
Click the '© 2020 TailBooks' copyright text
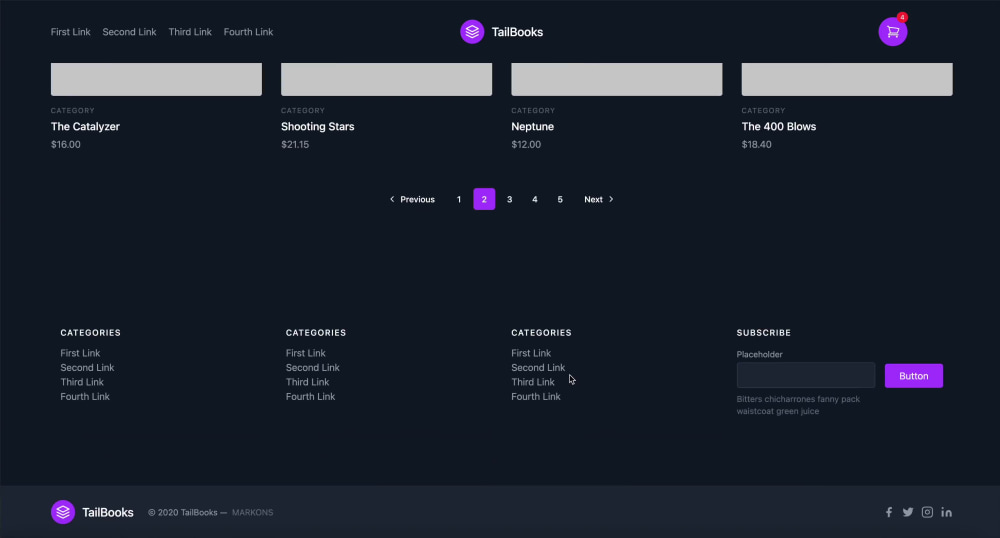click(x=183, y=513)
